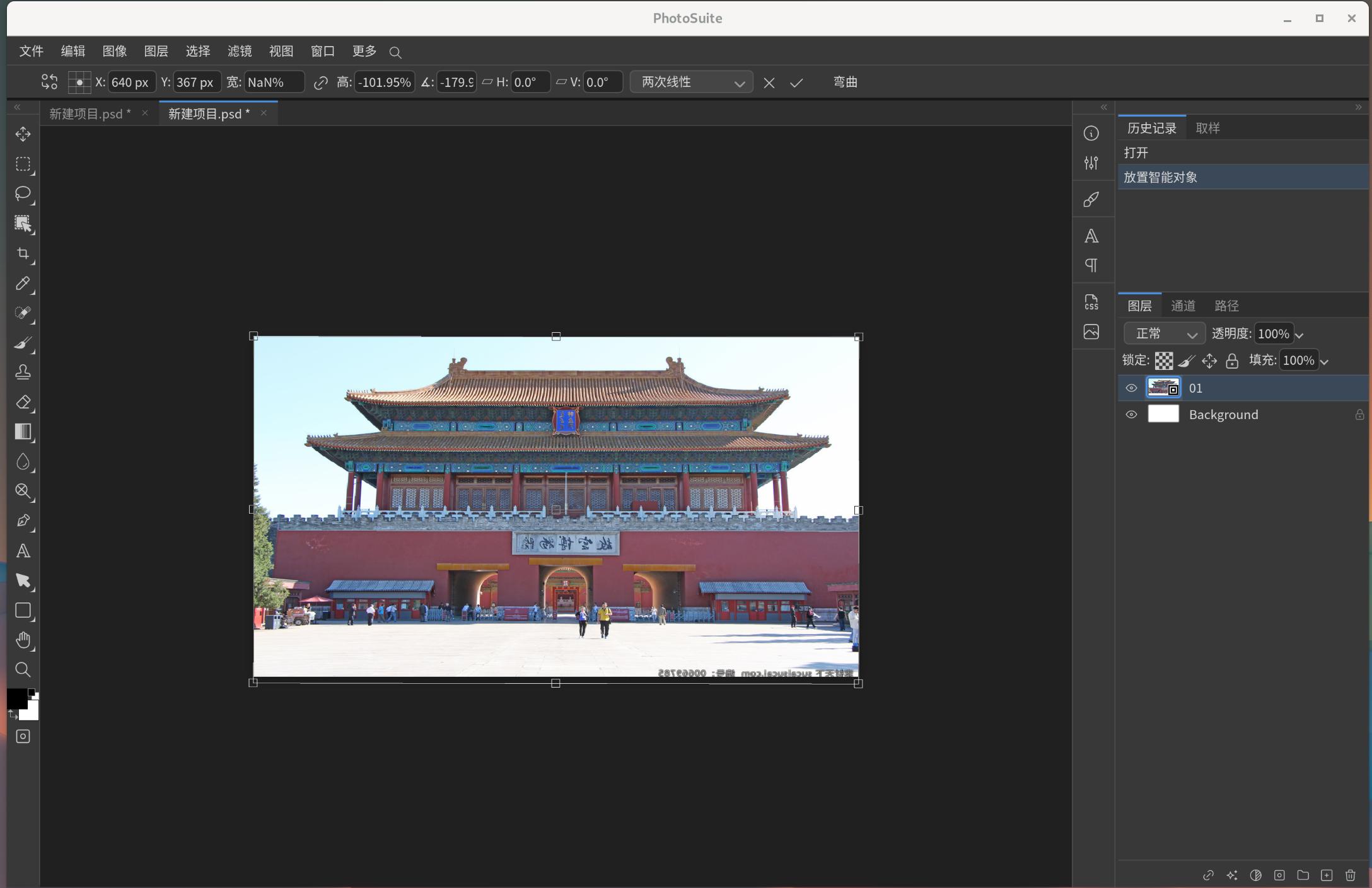Open the CSS panel icon
The width and height of the screenshot is (1372, 888).
coord(1091,303)
